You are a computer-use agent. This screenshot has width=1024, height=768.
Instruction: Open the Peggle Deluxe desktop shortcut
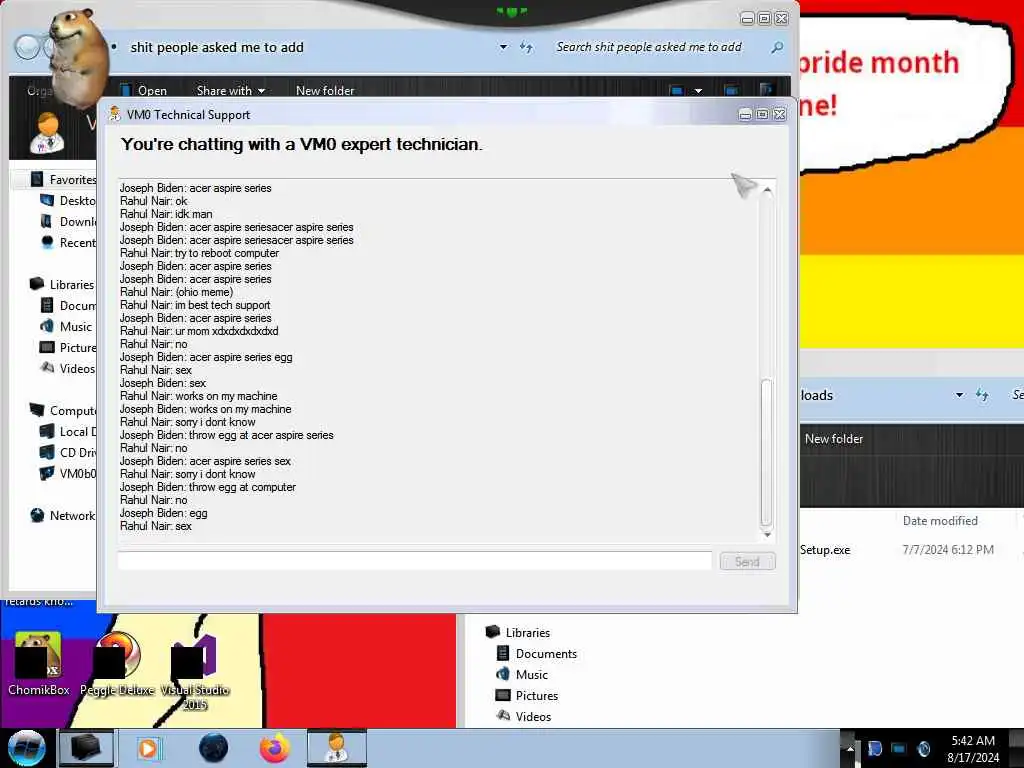pyautogui.click(x=118, y=665)
